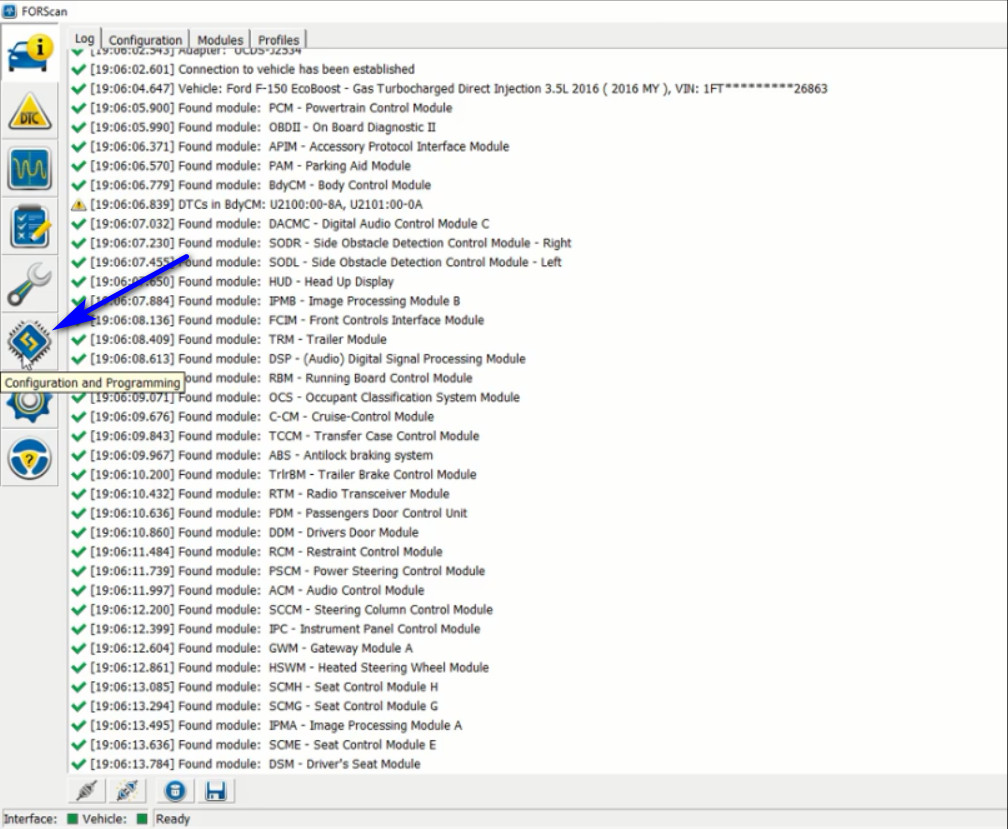Select the IPC Instrument Panel Control line

tap(276, 628)
